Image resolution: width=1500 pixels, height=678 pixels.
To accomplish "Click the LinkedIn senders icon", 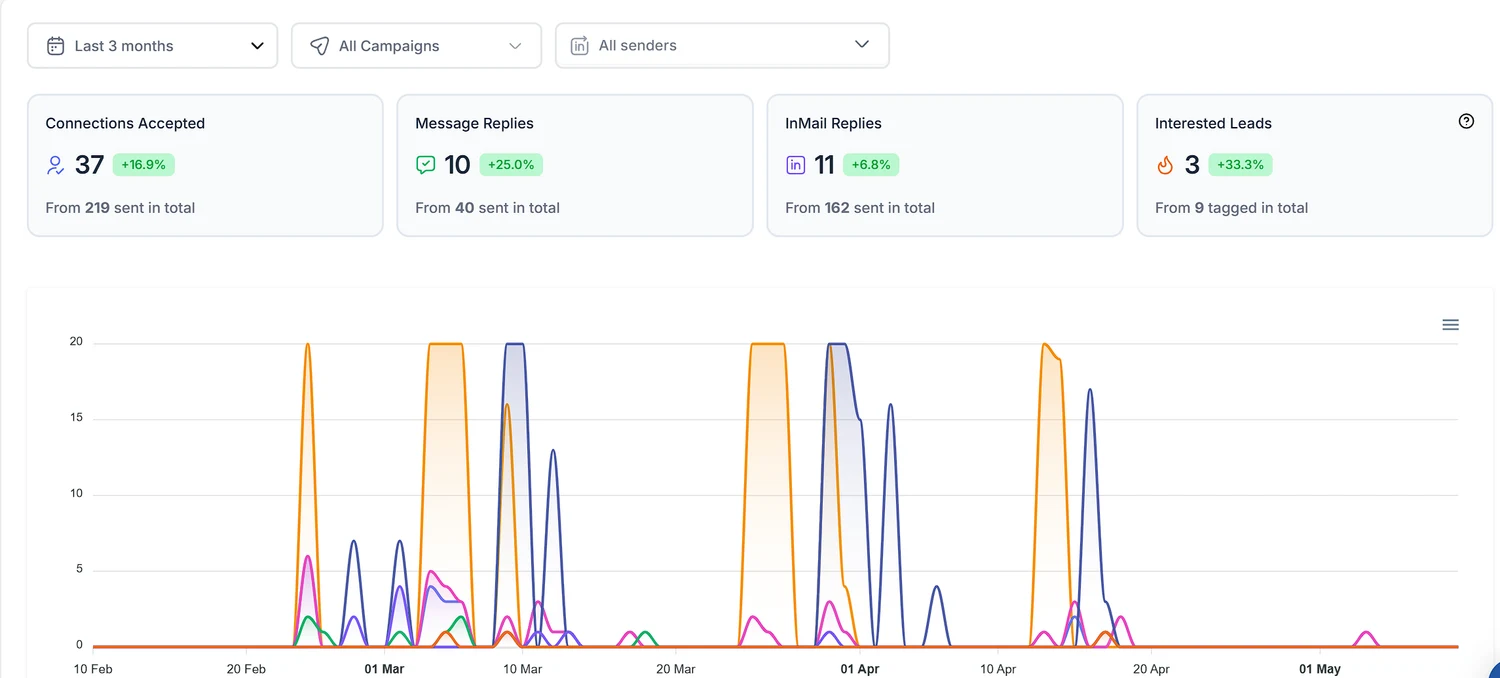I will tap(579, 45).
